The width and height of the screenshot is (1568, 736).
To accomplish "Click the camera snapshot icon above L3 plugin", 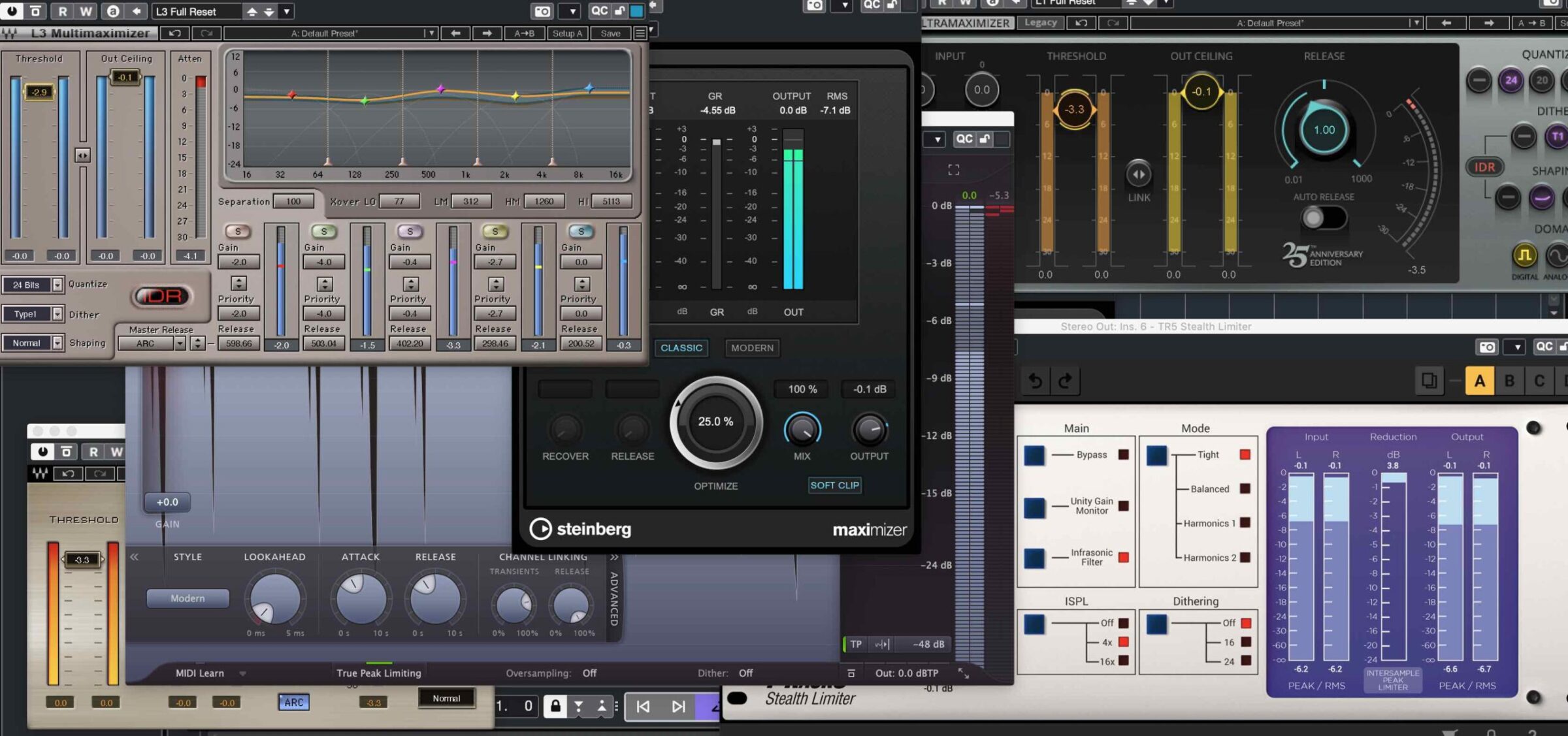I will coord(542,11).
